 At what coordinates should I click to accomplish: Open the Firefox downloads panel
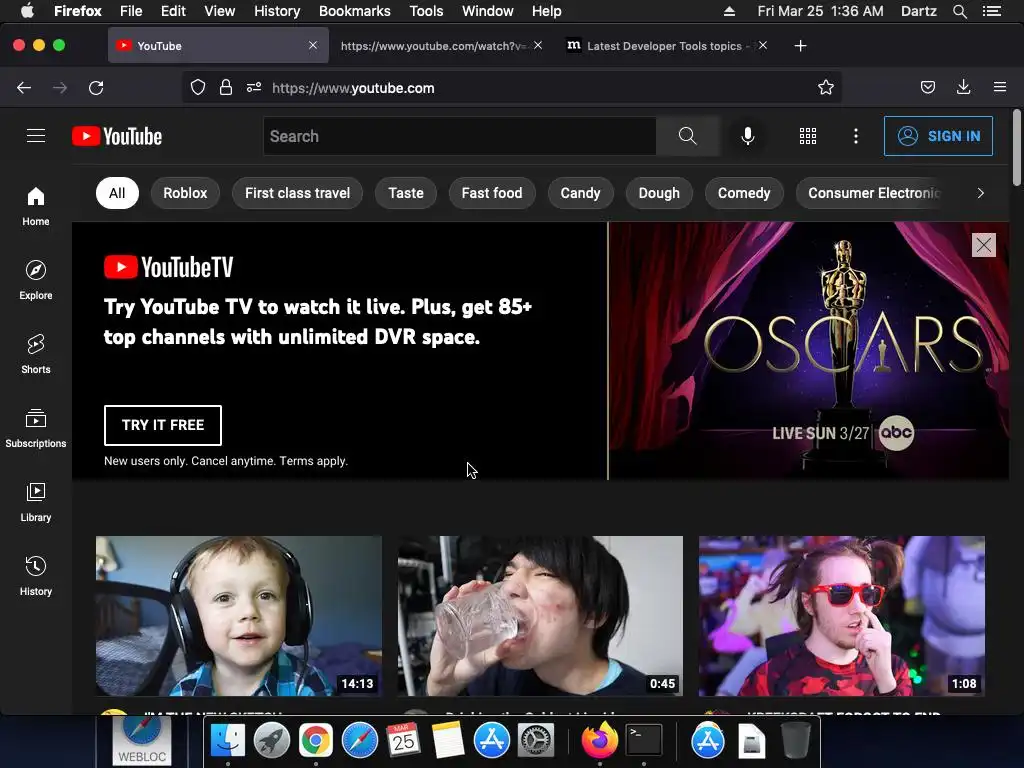pyautogui.click(x=963, y=88)
